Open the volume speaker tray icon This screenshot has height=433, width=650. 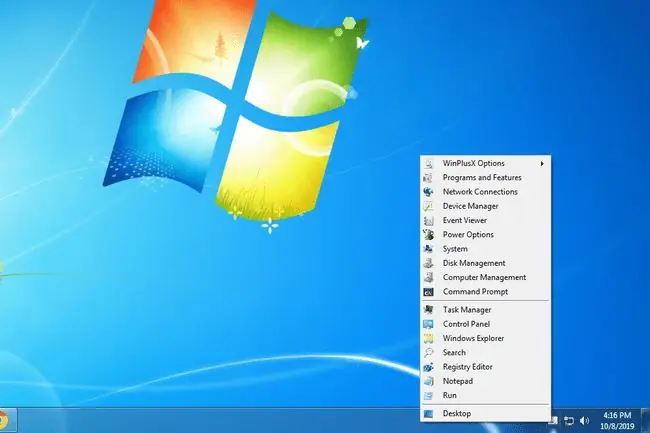585,421
